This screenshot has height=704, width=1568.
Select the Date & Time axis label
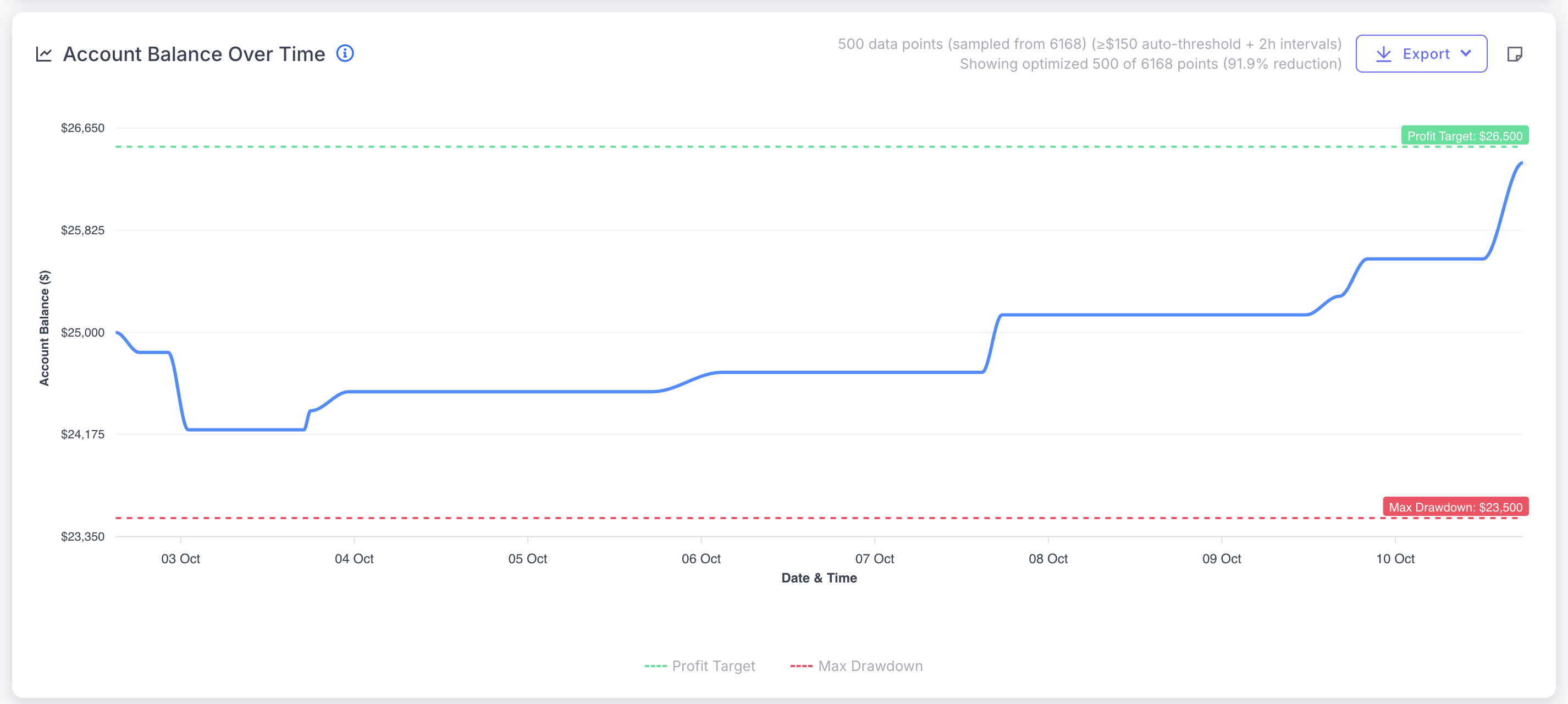pos(818,578)
